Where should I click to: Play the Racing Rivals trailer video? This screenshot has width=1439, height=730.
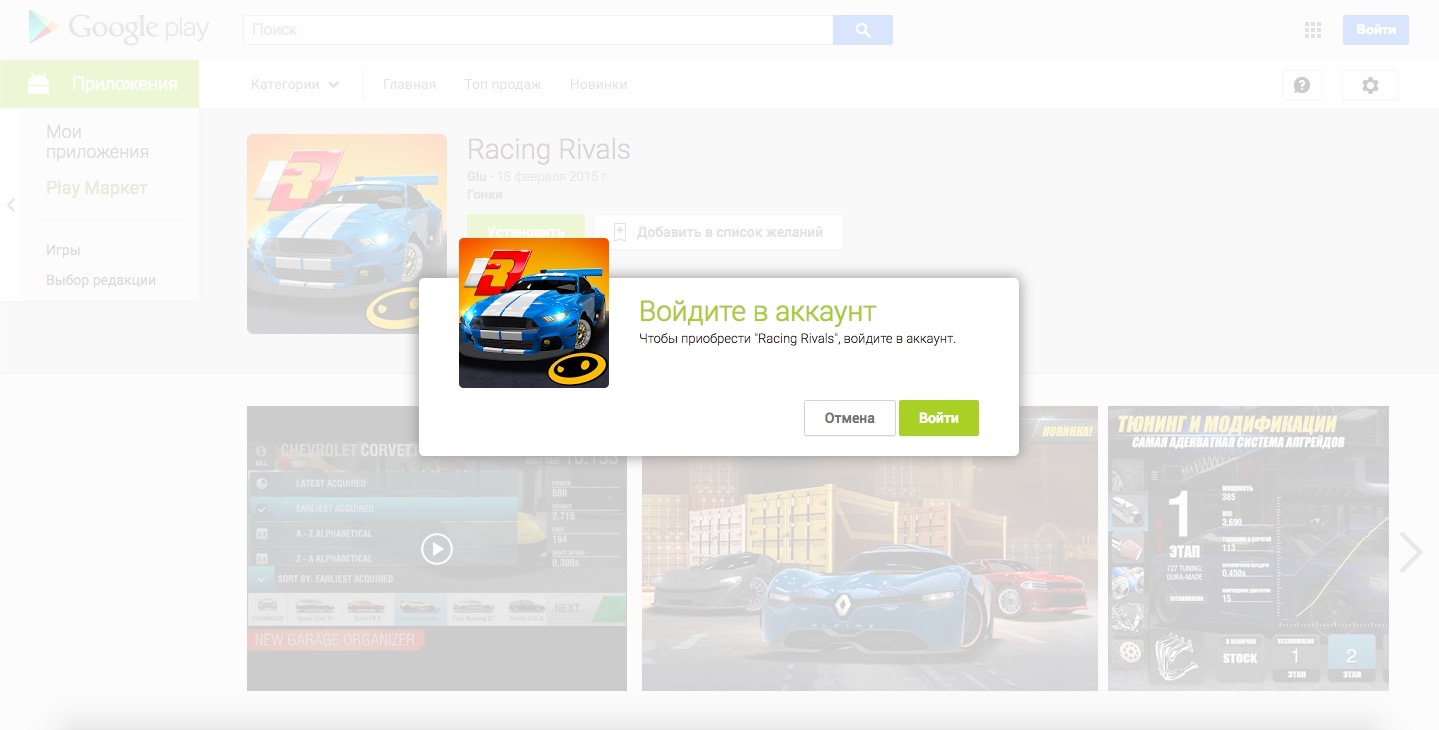tap(437, 548)
